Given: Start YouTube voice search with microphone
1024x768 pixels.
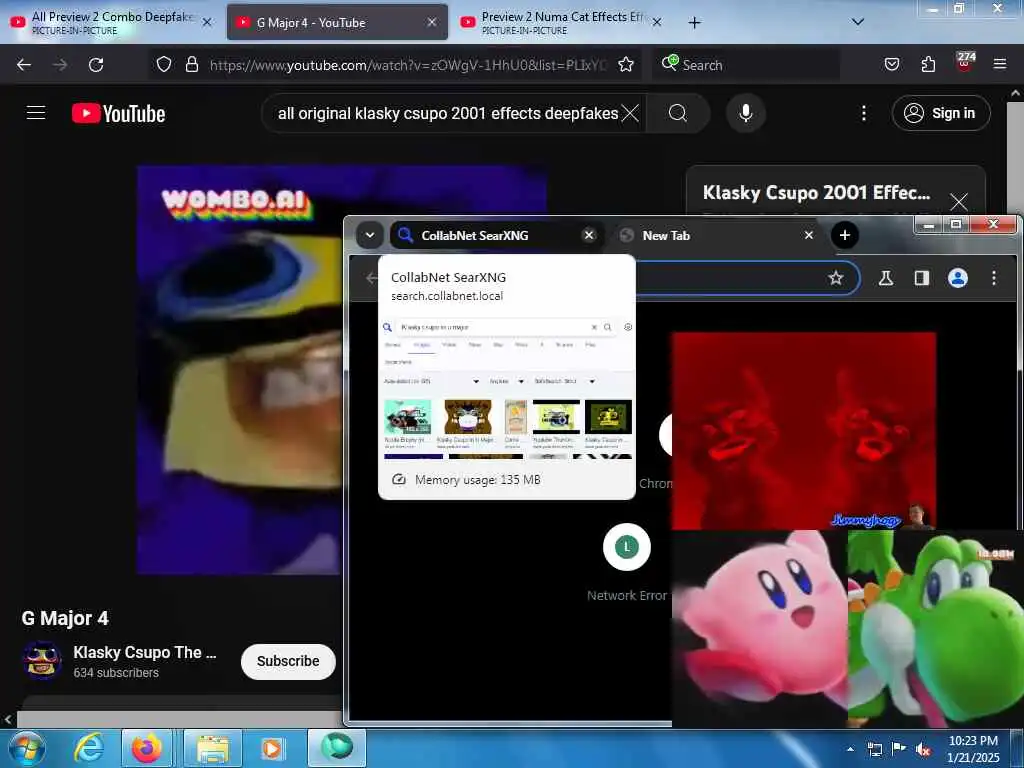Looking at the screenshot, I should pyautogui.click(x=745, y=113).
